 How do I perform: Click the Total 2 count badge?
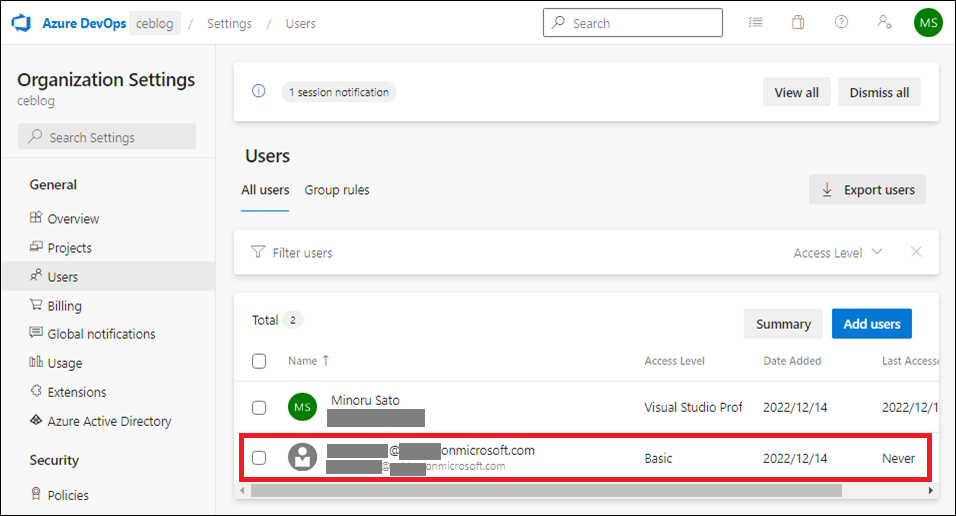[x=293, y=320]
